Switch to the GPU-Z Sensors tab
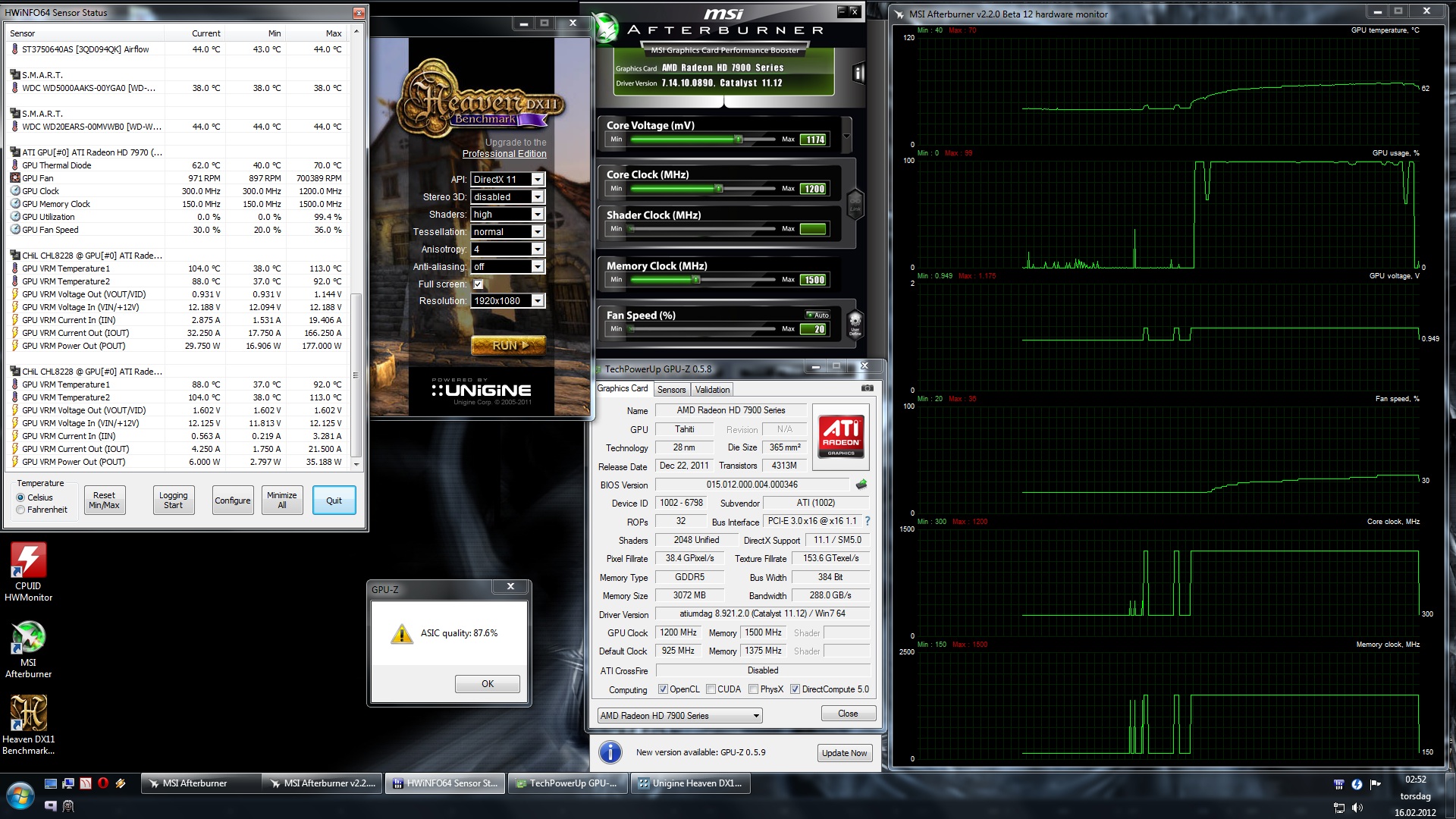Screen dimensions: 1456x819 pos(671,390)
